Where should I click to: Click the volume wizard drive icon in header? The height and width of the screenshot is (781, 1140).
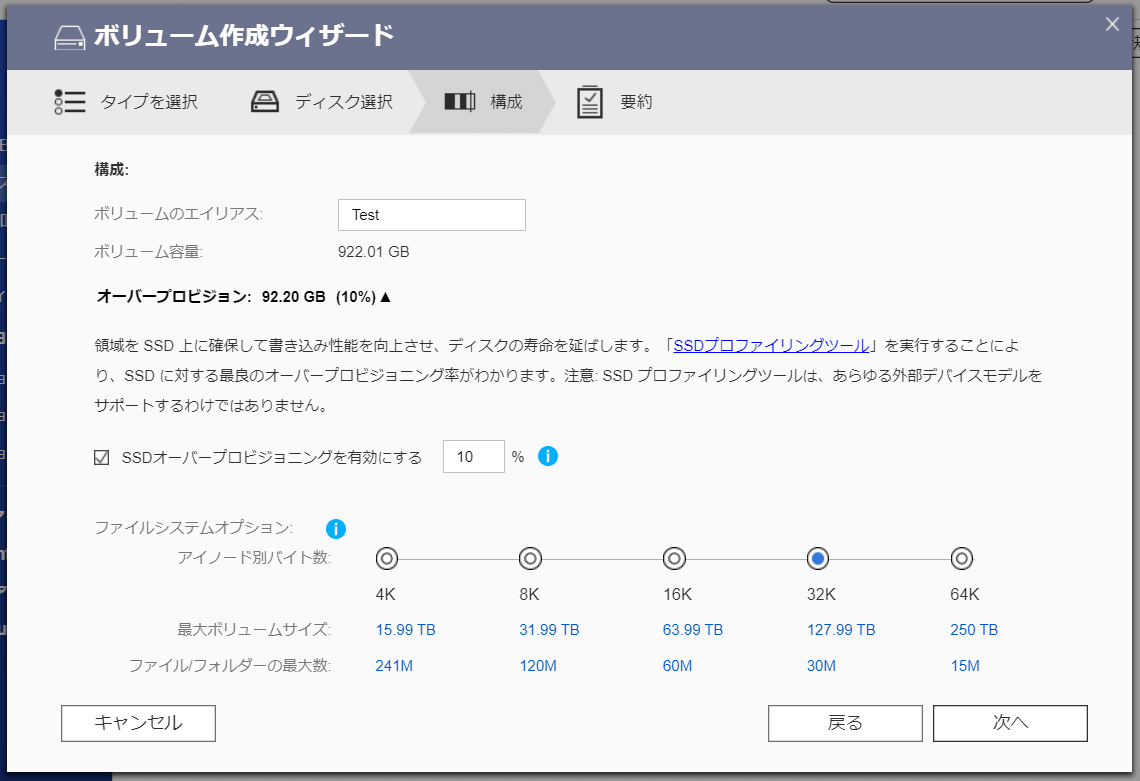coord(68,37)
